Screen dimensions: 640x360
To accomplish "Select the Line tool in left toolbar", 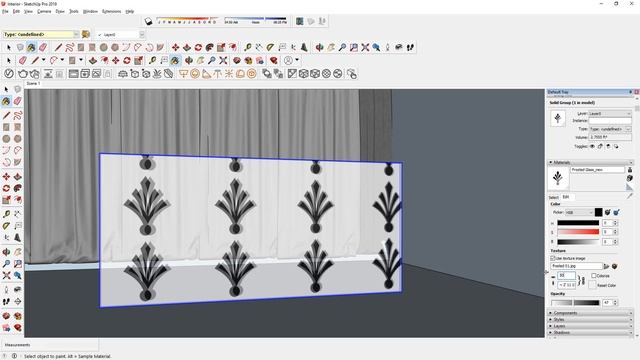I will coord(6,116).
